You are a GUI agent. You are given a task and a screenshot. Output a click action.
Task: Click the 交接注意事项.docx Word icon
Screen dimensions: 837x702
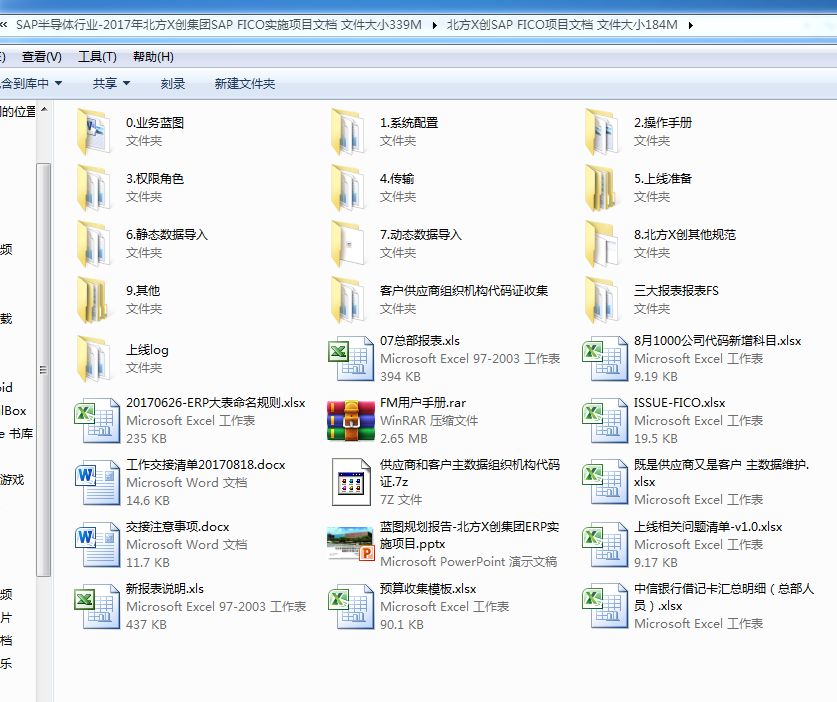click(97, 544)
